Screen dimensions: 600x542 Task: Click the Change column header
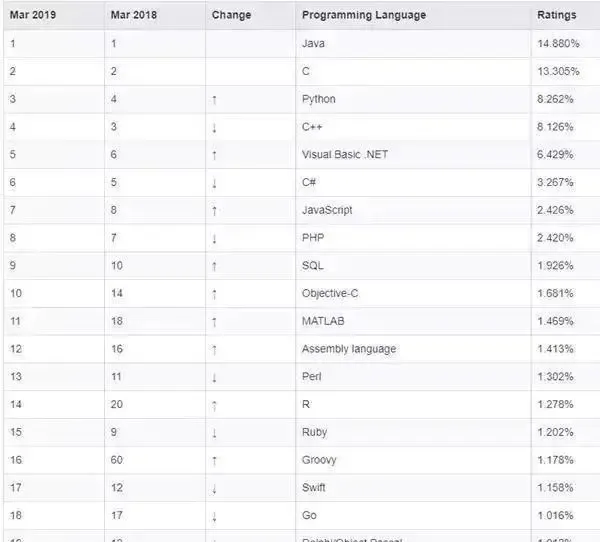(x=231, y=16)
